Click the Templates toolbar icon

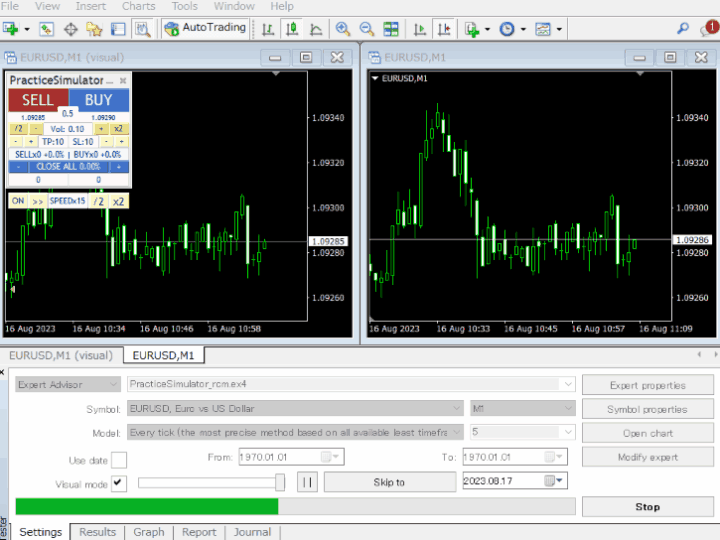click(x=543, y=29)
